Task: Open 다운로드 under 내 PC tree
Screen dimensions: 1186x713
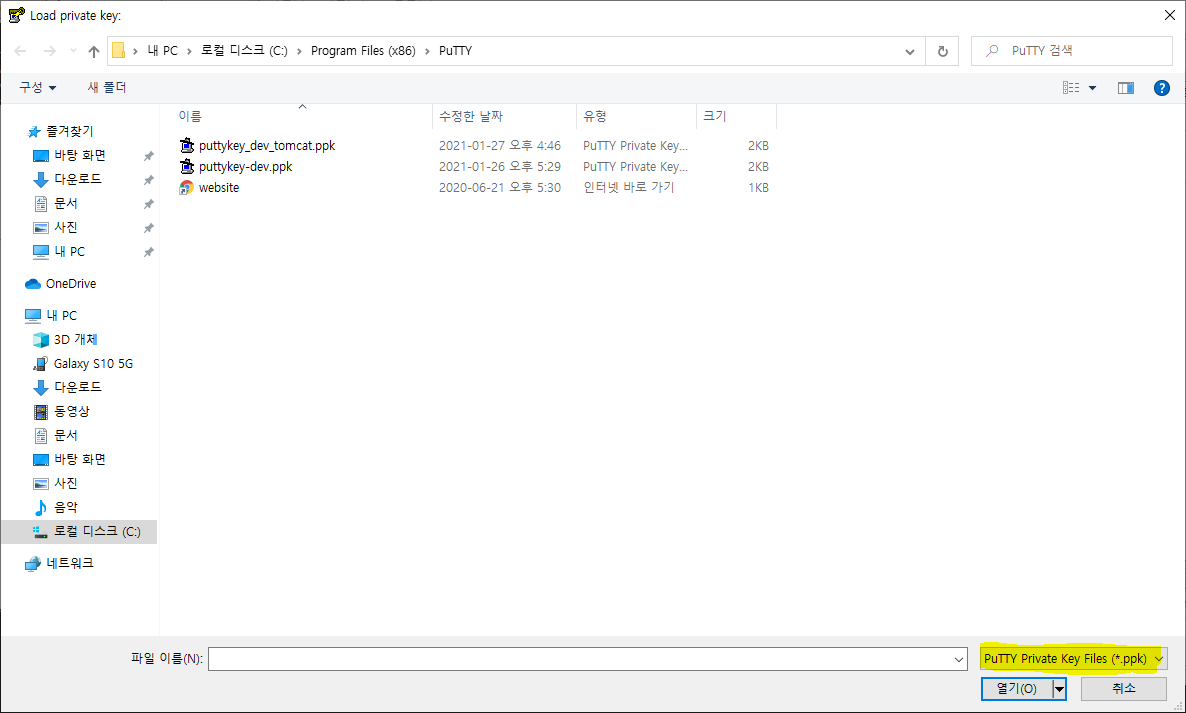Action: [x=68, y=387]
